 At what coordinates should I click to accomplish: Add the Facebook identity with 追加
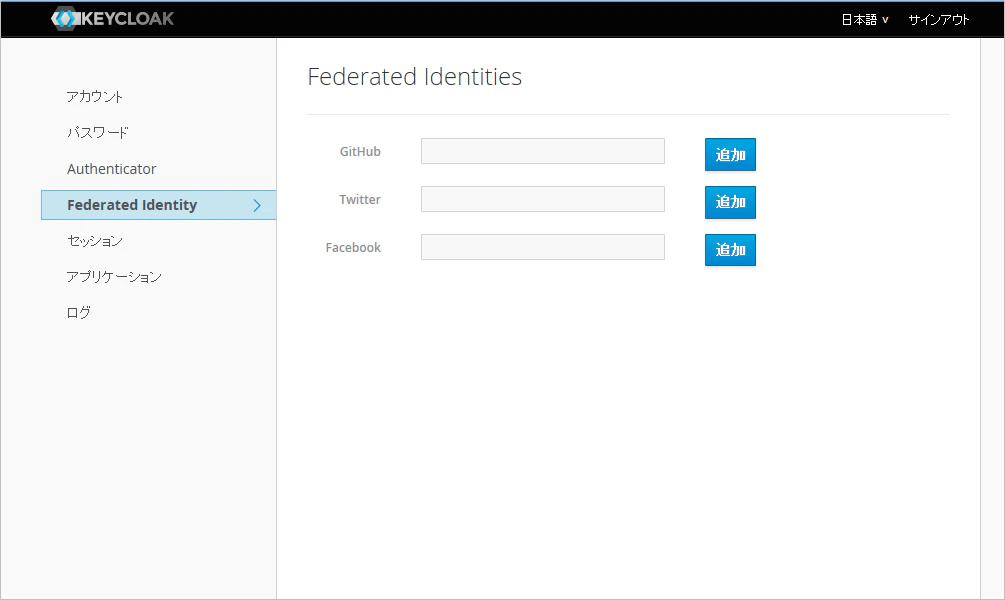pyautogui.click(x=730, y=250)
